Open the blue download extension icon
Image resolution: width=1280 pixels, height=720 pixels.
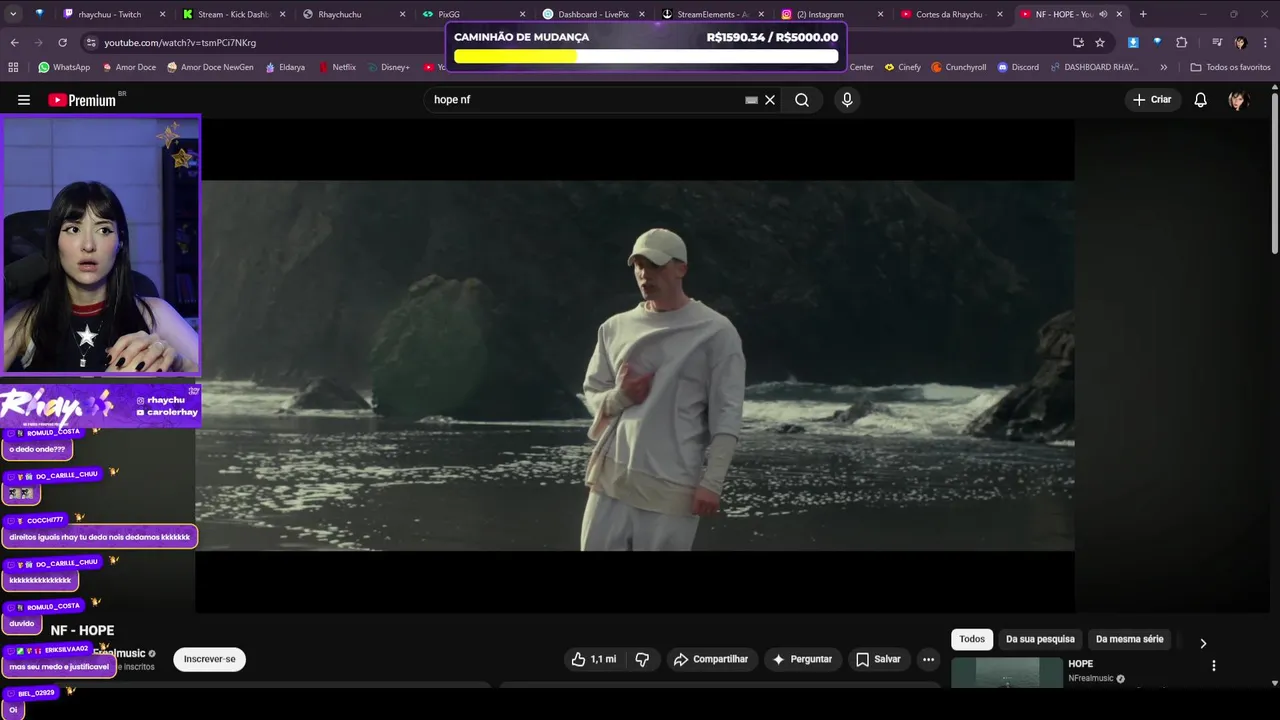click(1133, 43)
